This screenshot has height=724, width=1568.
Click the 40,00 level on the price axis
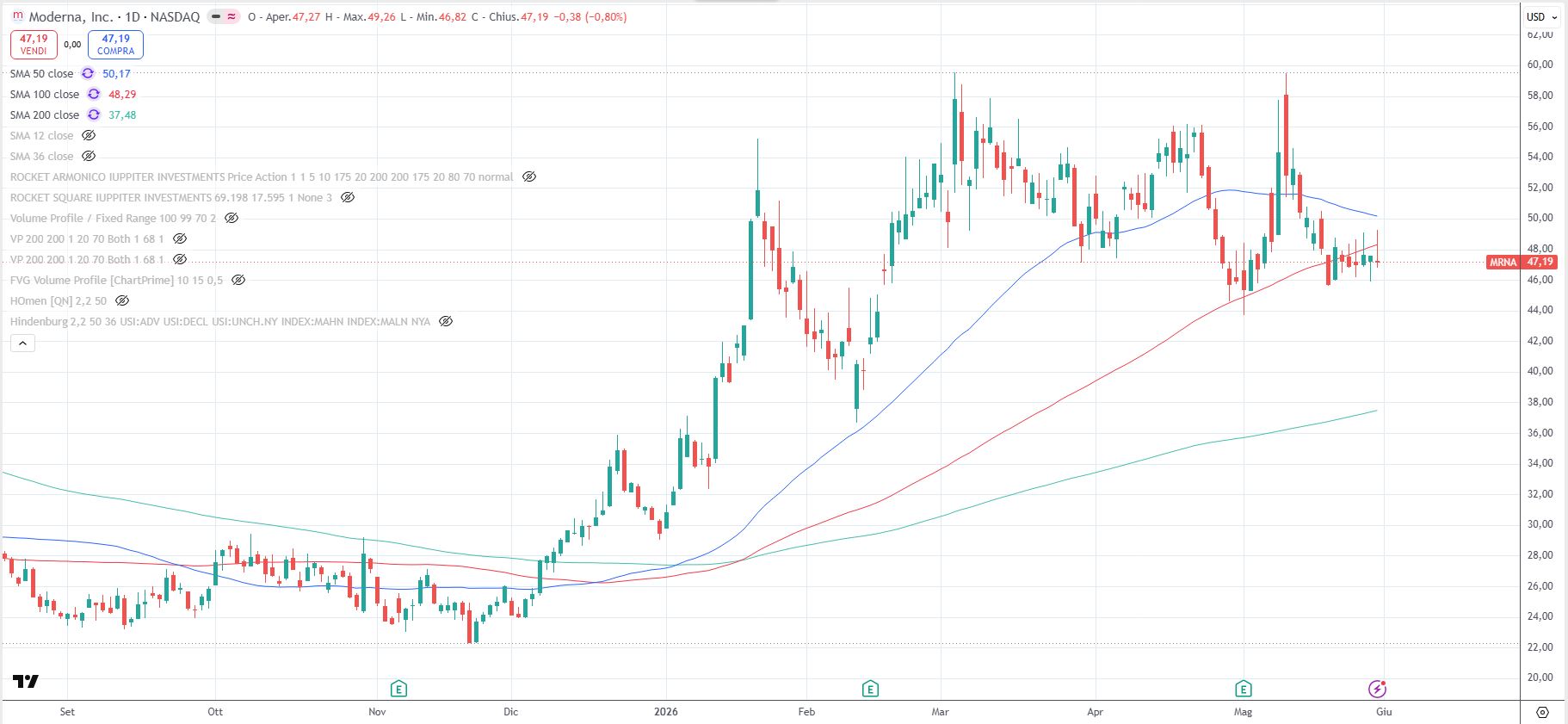[1540, 371]
